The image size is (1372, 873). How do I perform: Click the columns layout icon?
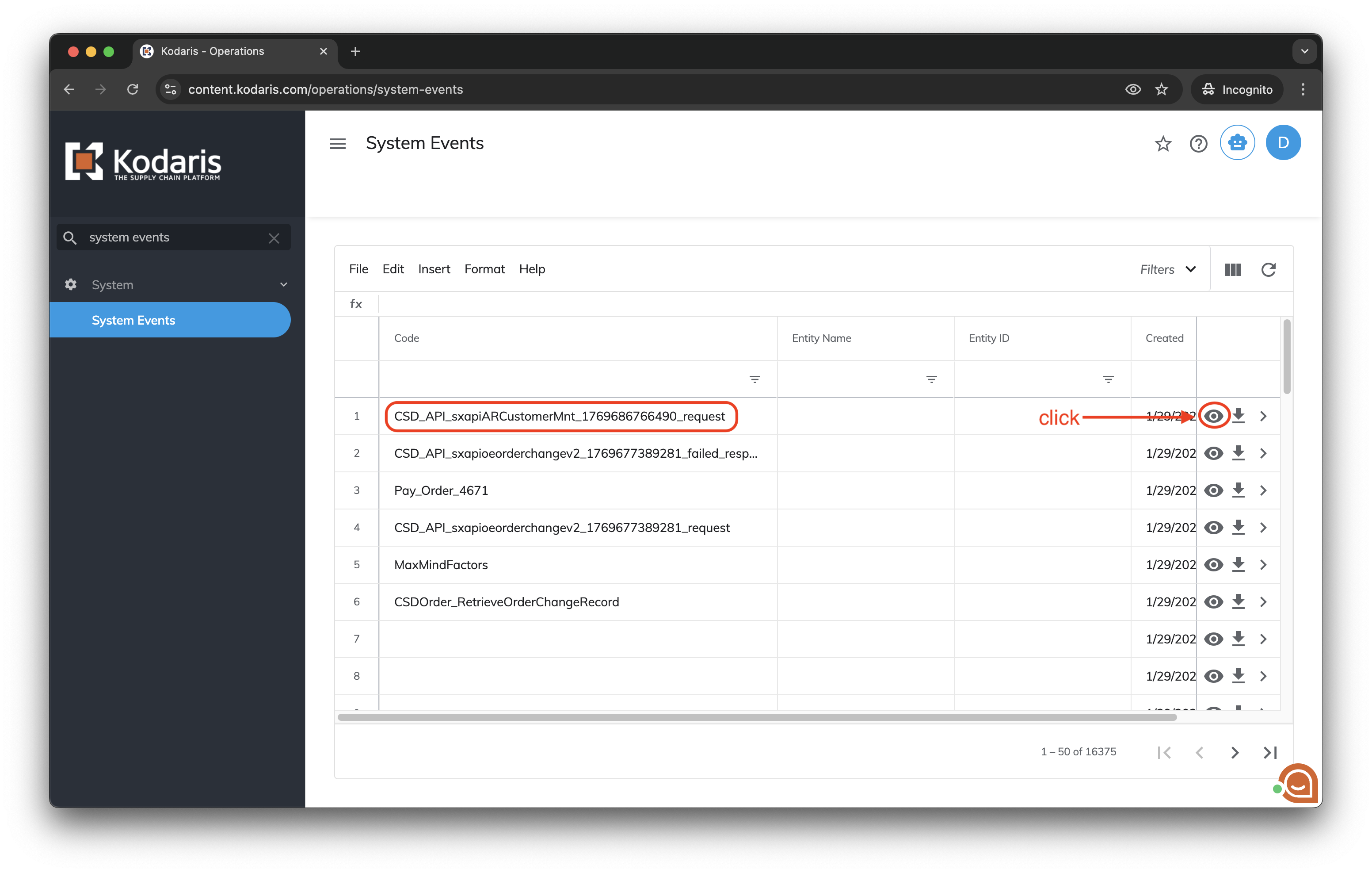coord(1233,270)
